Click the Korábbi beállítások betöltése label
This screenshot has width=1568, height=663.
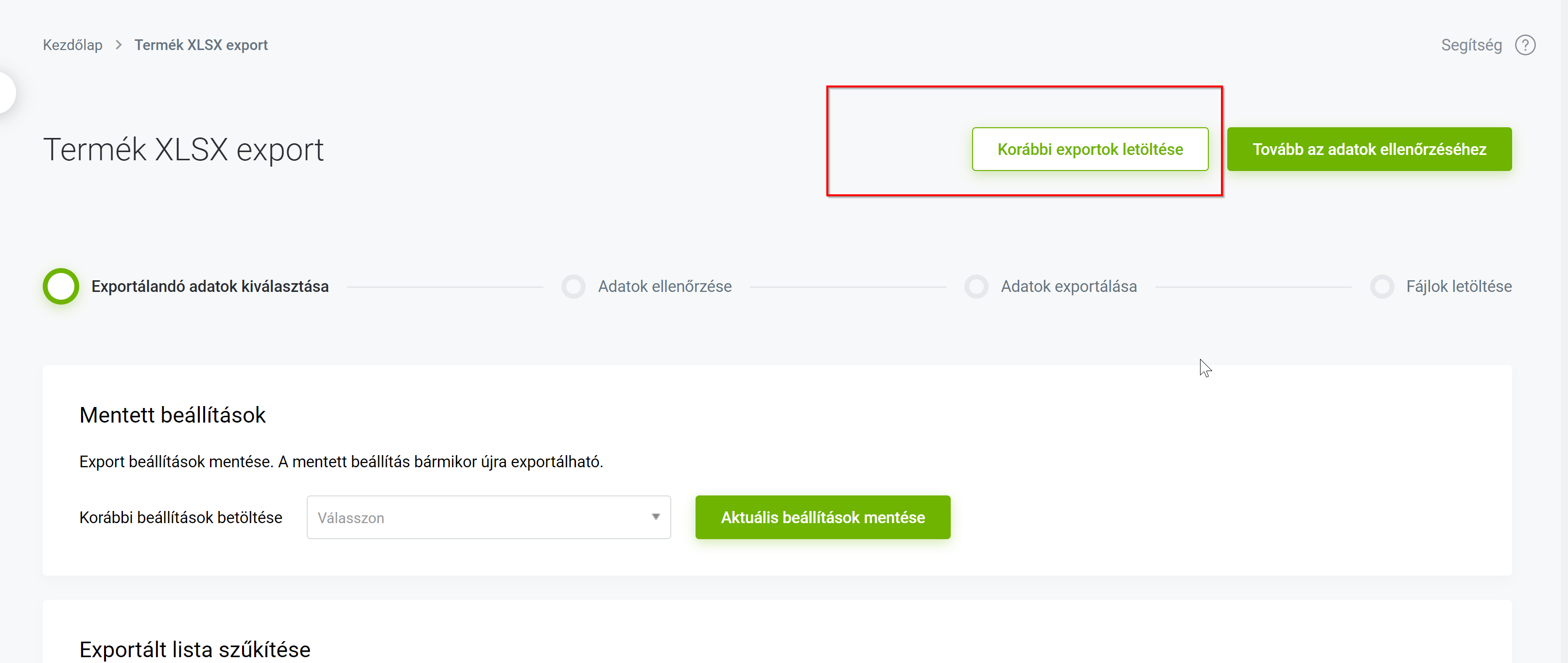click(x=181, y=518)
